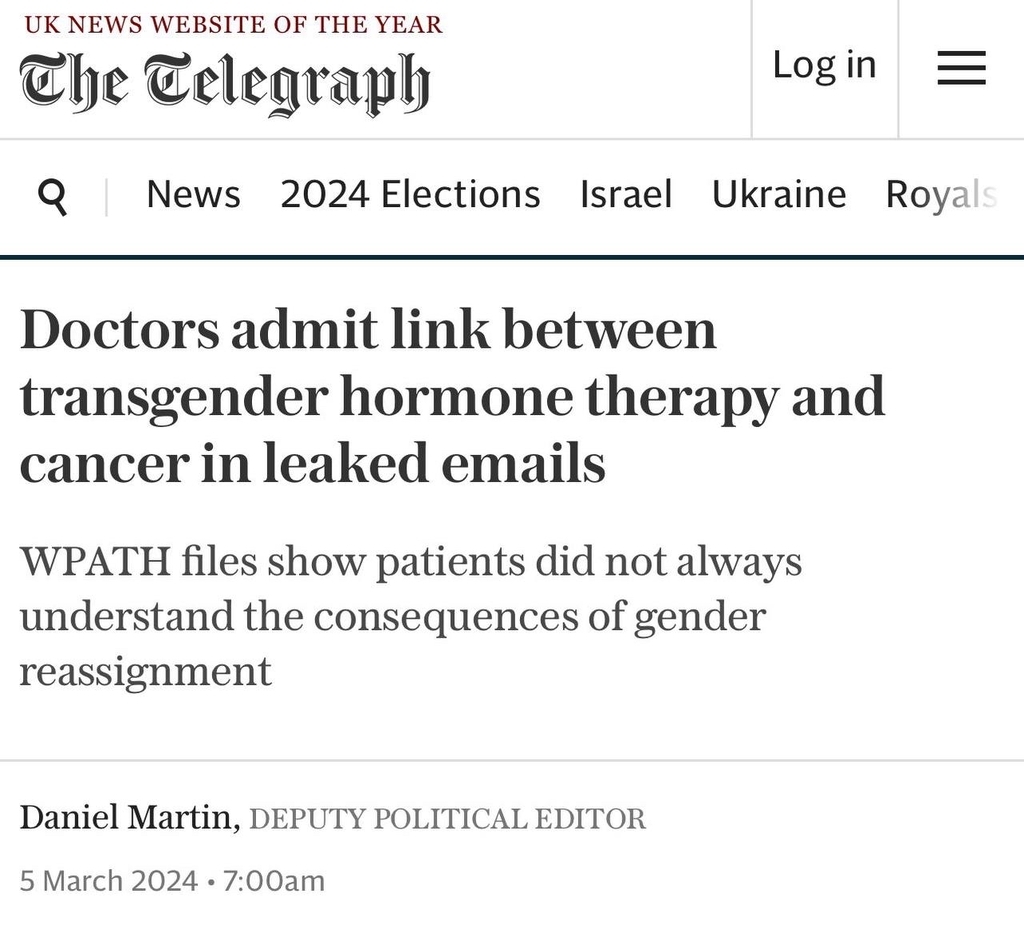The image size is (1024, 925).
Task: Click the horizontal divider above the byline
Action: point(512,761)
